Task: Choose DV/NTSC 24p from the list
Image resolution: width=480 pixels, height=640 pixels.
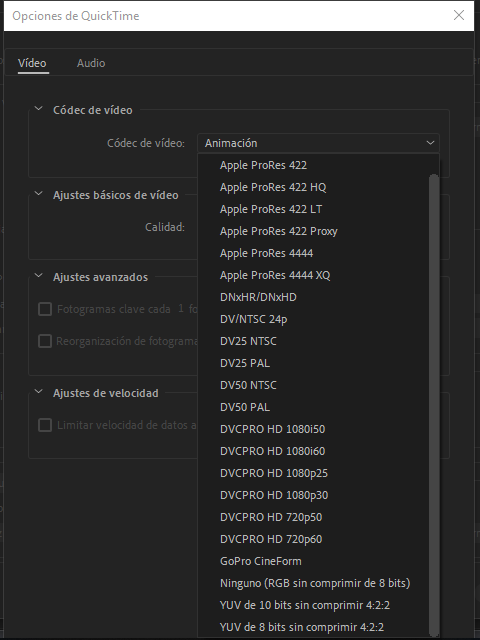Action: click(313, 320)
